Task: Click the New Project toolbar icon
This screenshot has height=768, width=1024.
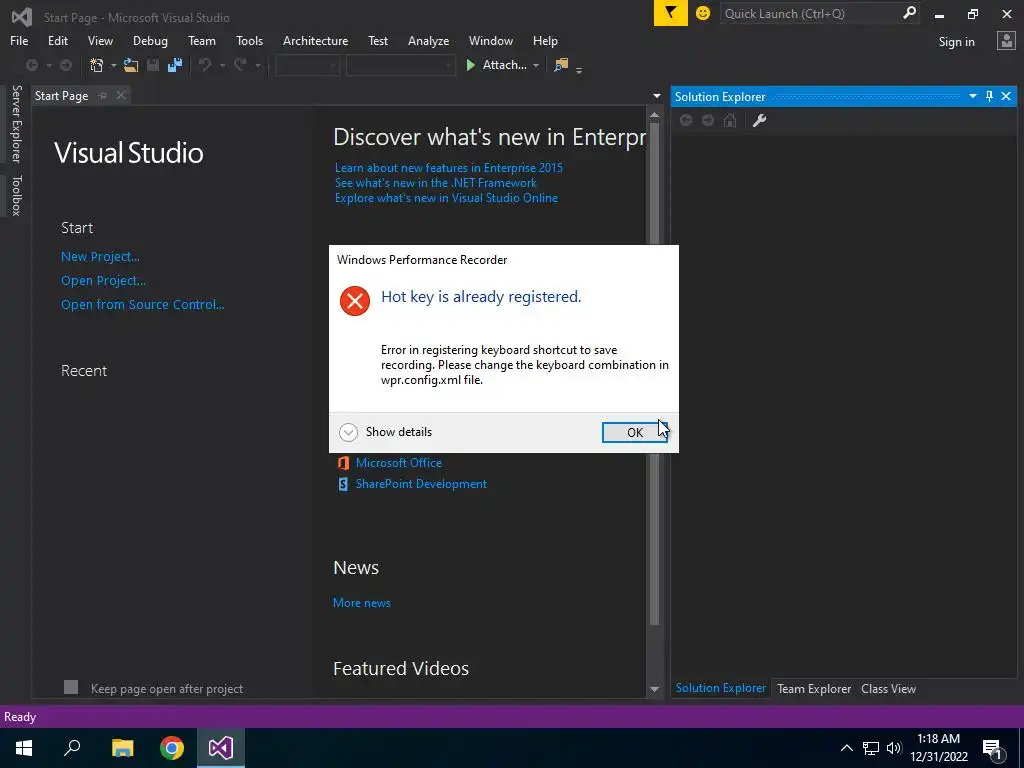Action: pos(97,65)
